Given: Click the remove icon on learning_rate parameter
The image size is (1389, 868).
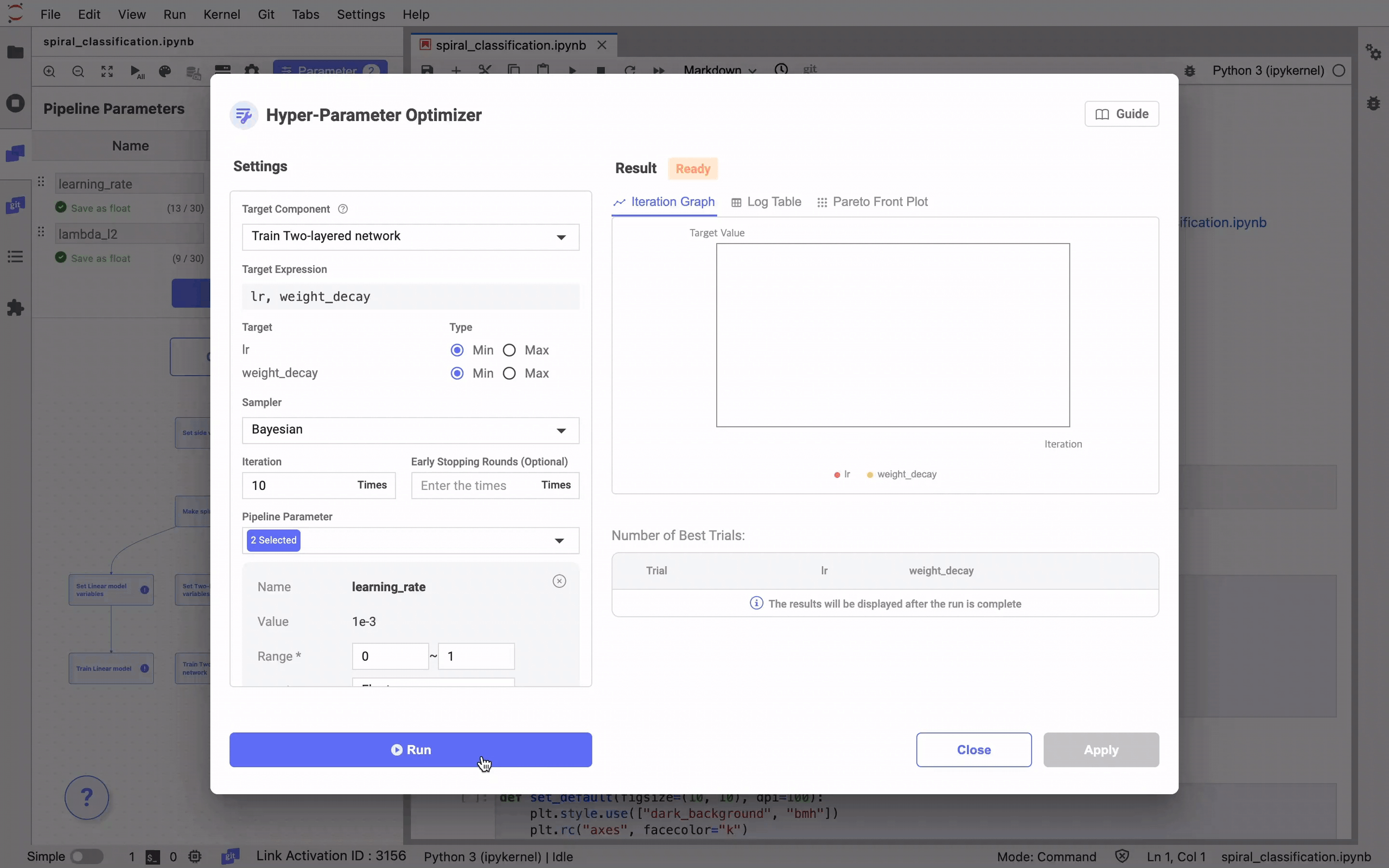Looking at the screenshot, I should (559, 581).
